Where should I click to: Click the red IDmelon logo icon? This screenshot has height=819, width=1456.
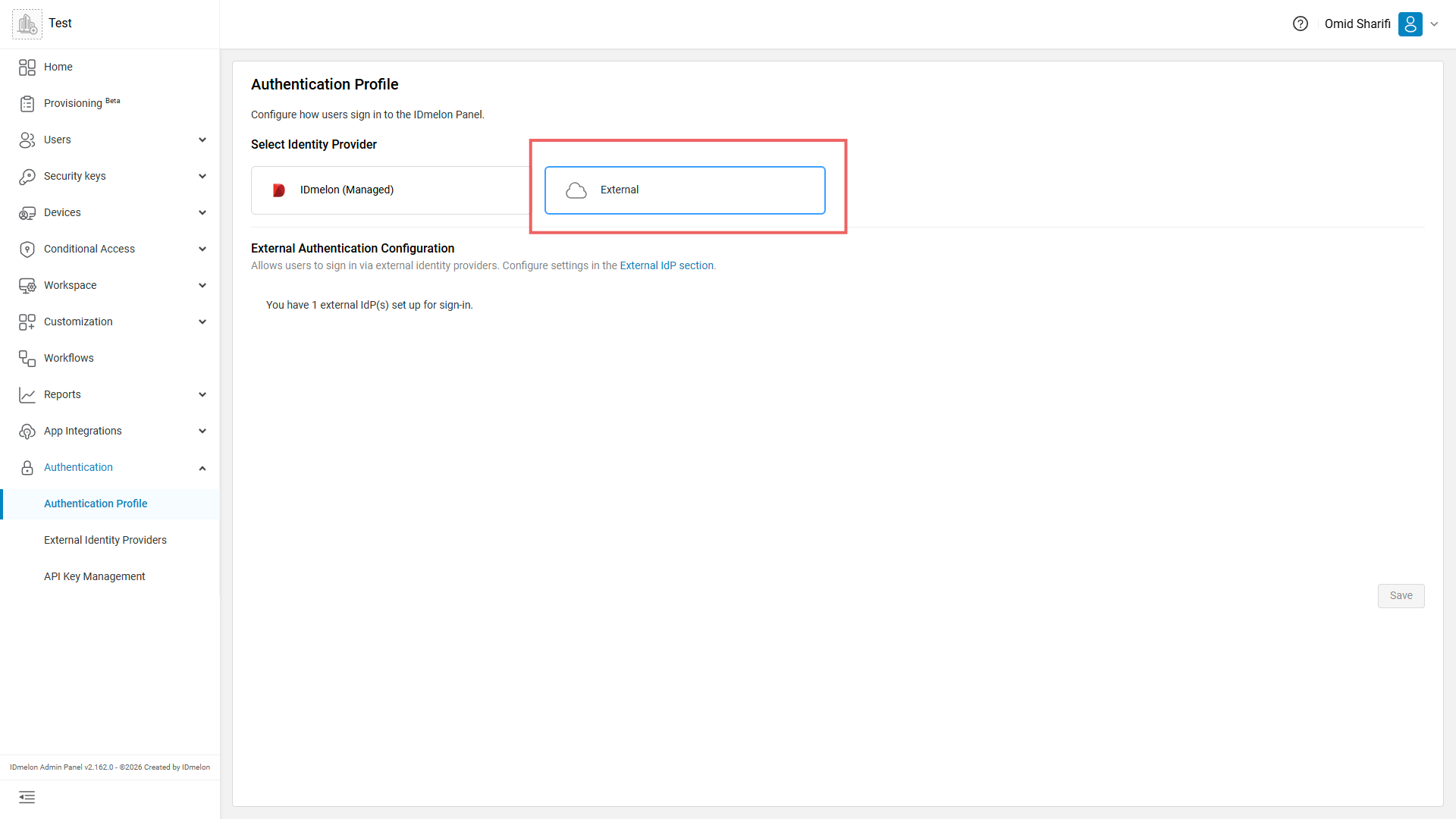279,190
